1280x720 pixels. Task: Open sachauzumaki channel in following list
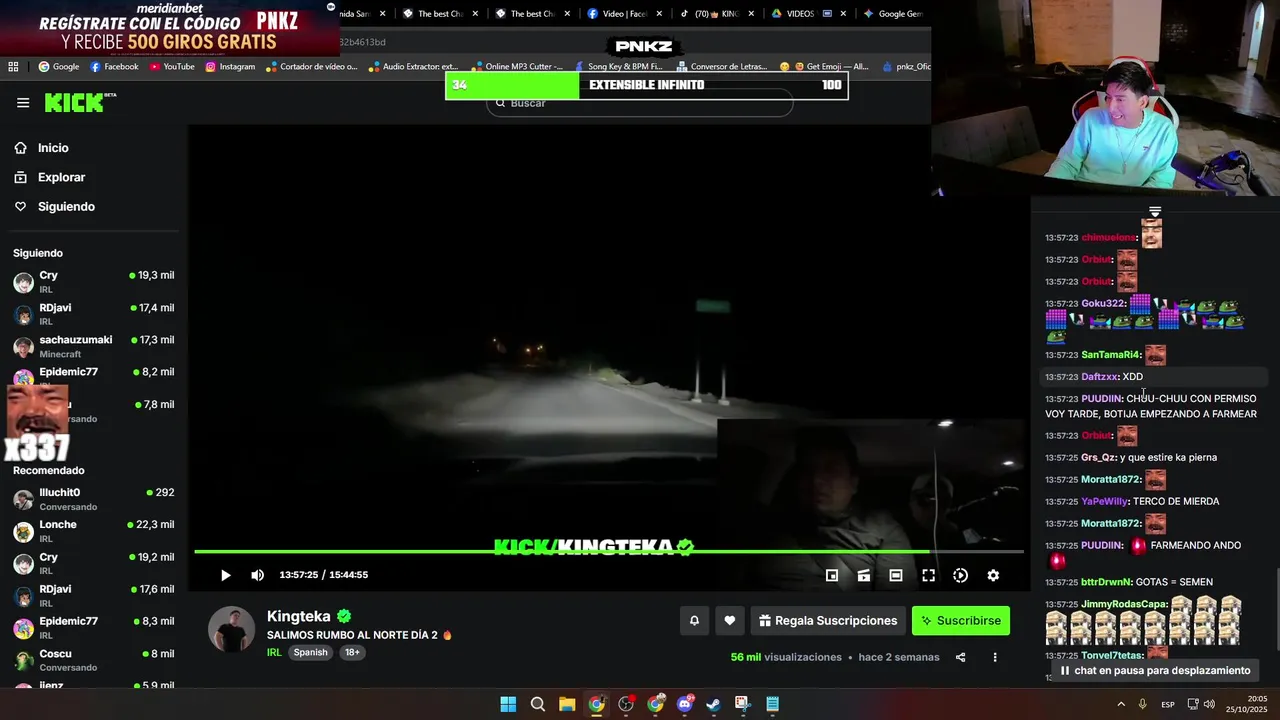pos(94,346)
